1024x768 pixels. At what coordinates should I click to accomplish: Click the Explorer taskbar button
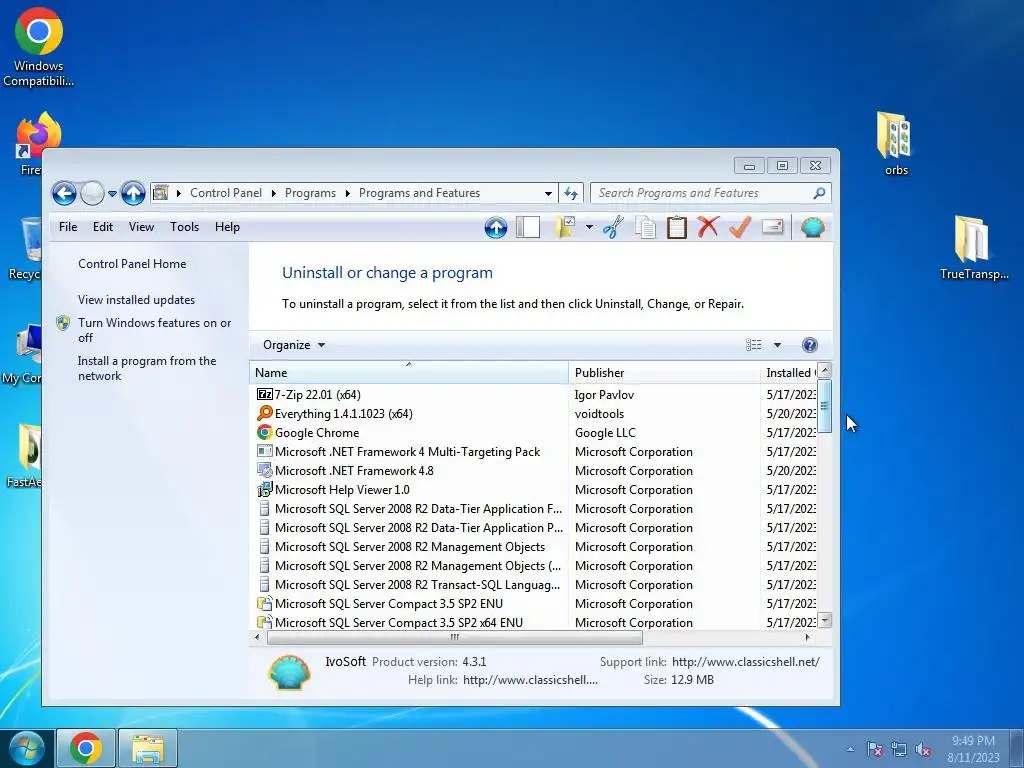pyautogui.click(x=148, y=748)
